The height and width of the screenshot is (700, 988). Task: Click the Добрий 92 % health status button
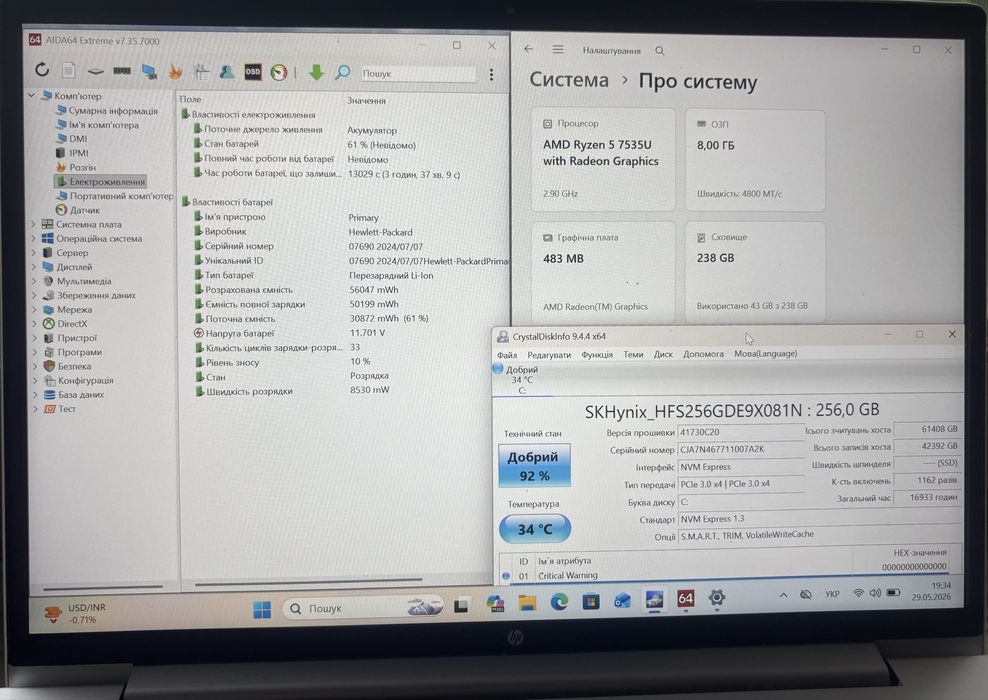tap(534, 466)
